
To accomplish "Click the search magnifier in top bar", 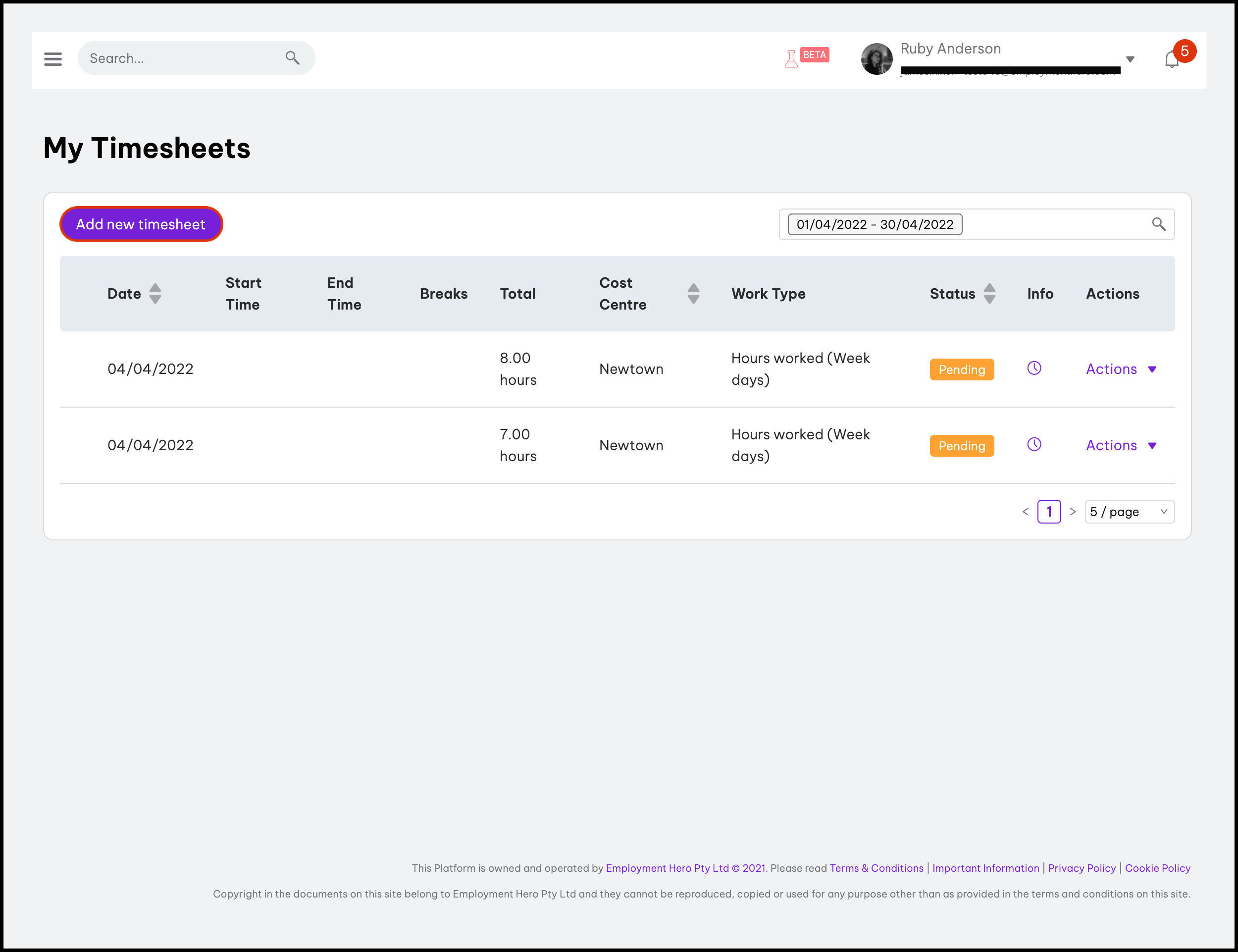I will coord(292,58).
